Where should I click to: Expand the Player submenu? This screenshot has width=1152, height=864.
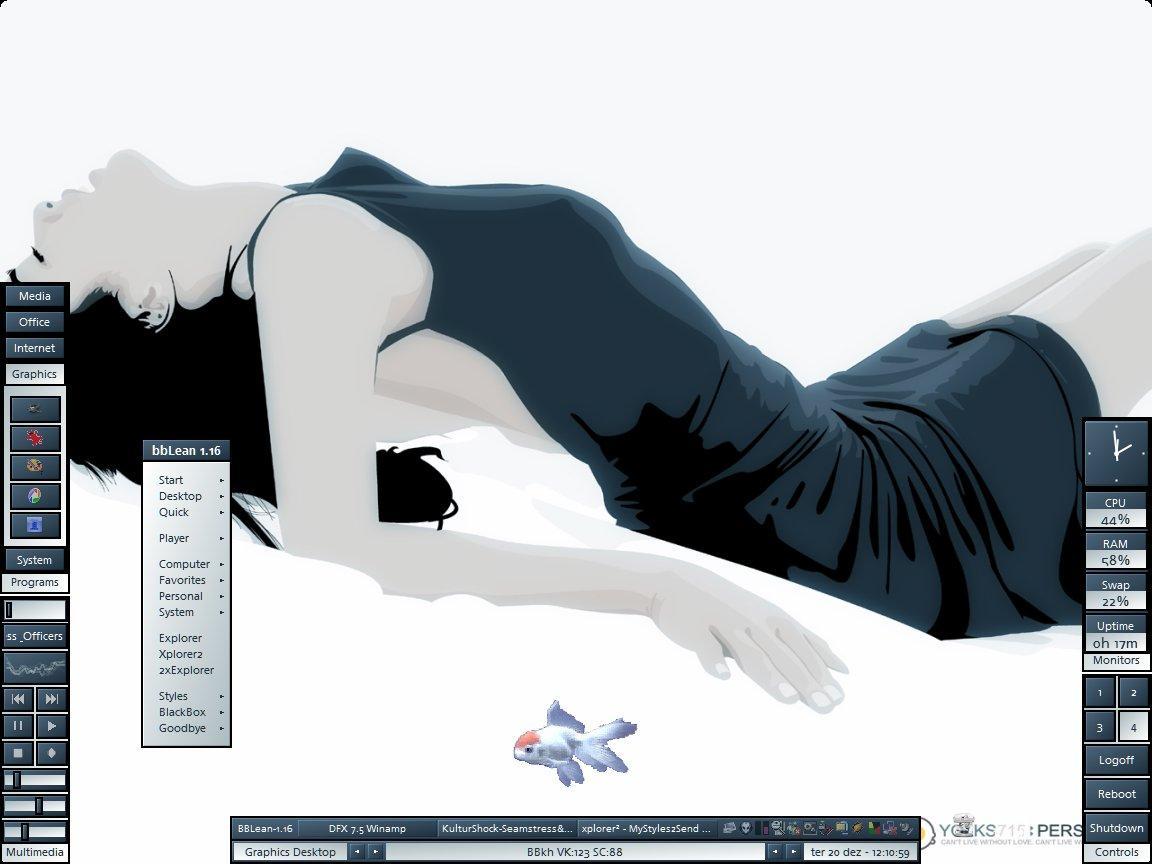coord(187,539)
